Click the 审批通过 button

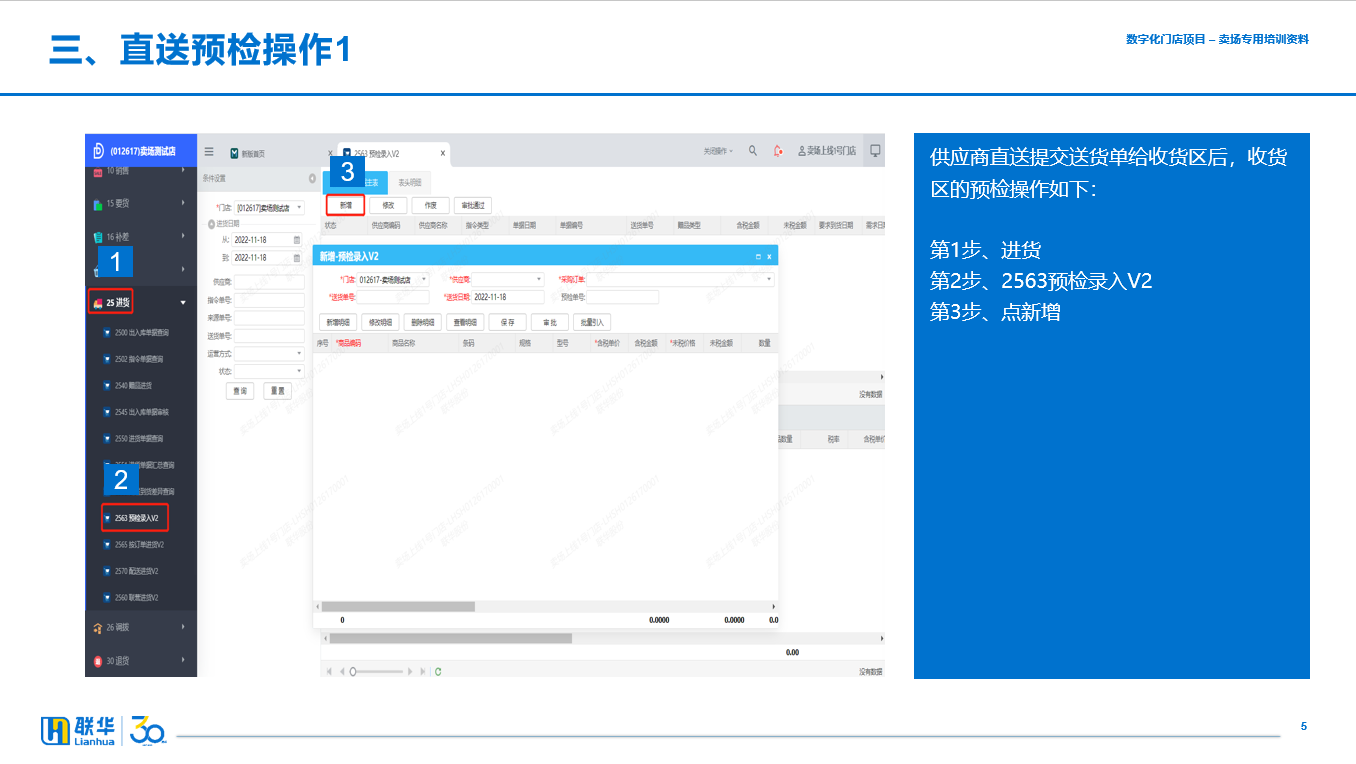(473, 205)
